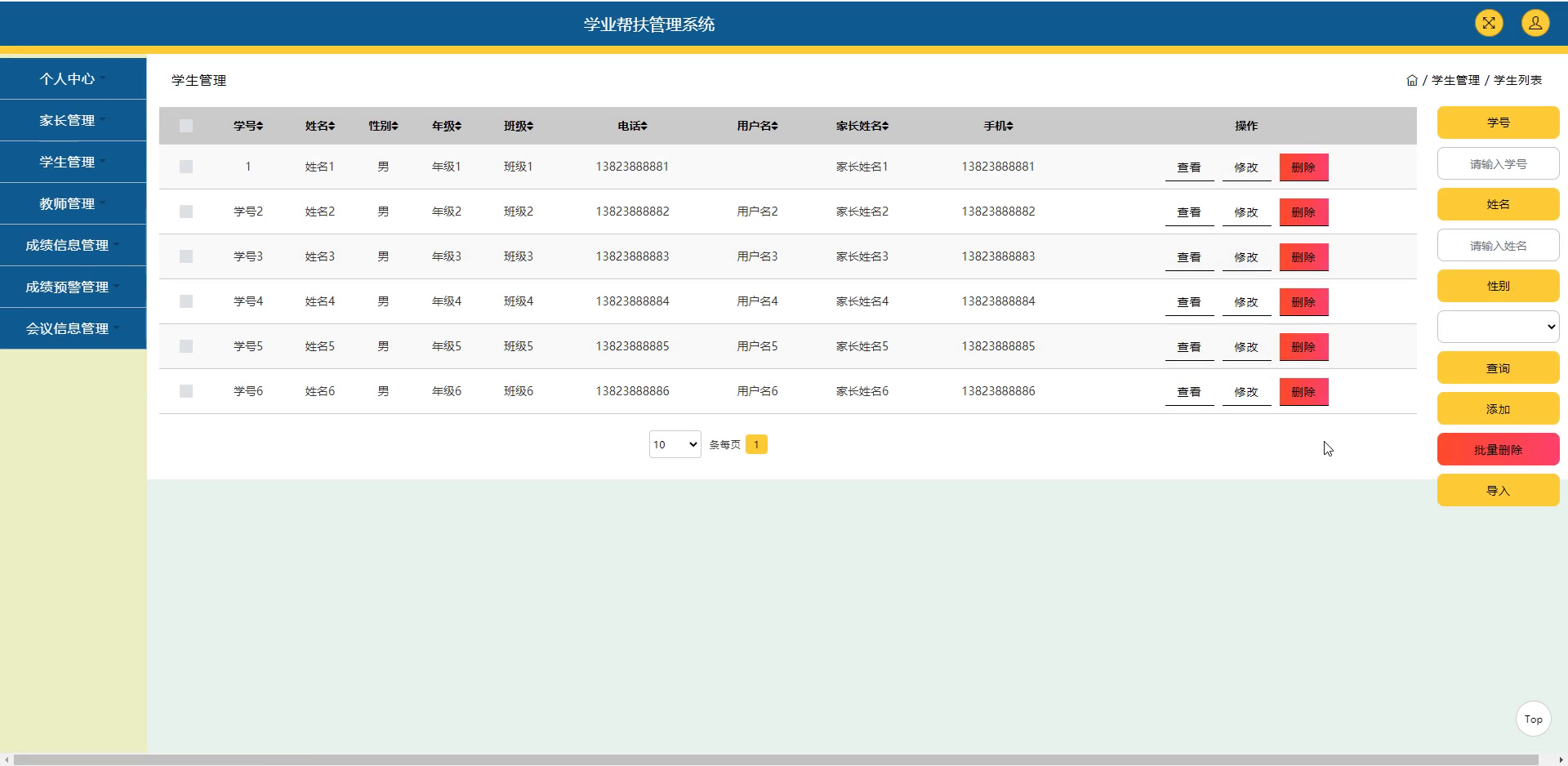Open the user profile icon in header
The image size is (1568, 766).
click(x=1535, y=23)
